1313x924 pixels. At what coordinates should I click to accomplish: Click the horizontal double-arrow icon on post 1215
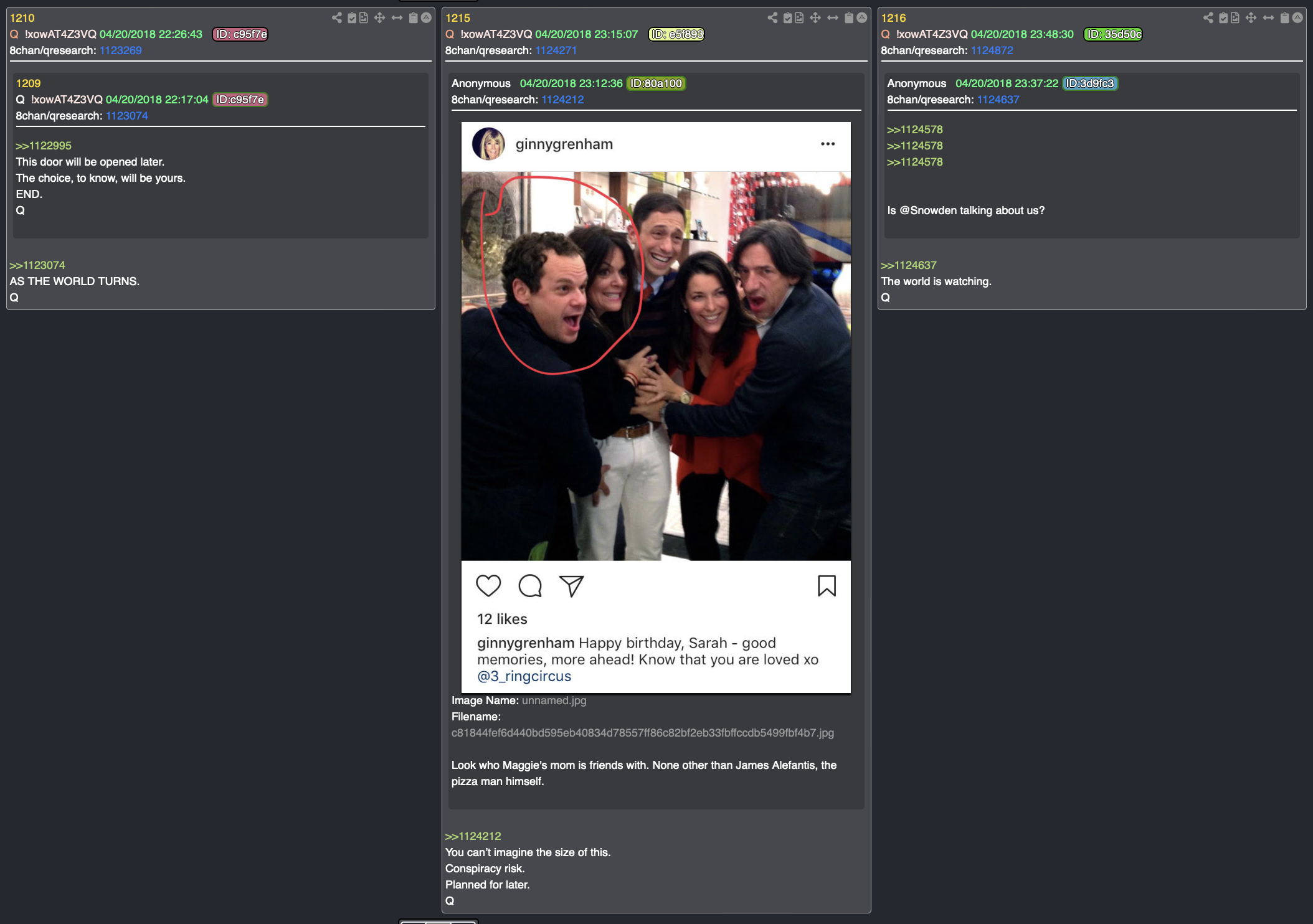[832, 17]
